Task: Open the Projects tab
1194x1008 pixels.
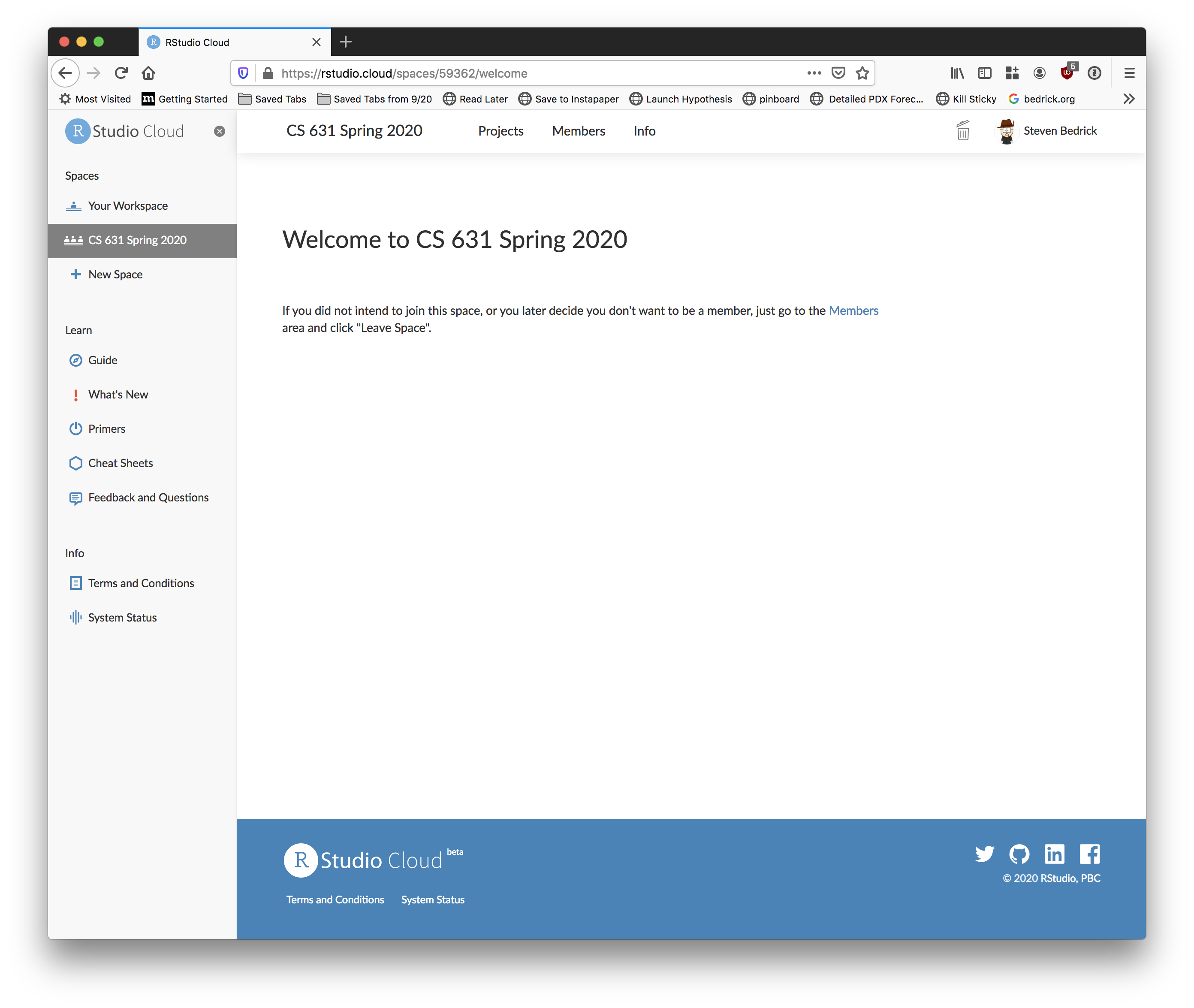Action: (x=501, y=131)
